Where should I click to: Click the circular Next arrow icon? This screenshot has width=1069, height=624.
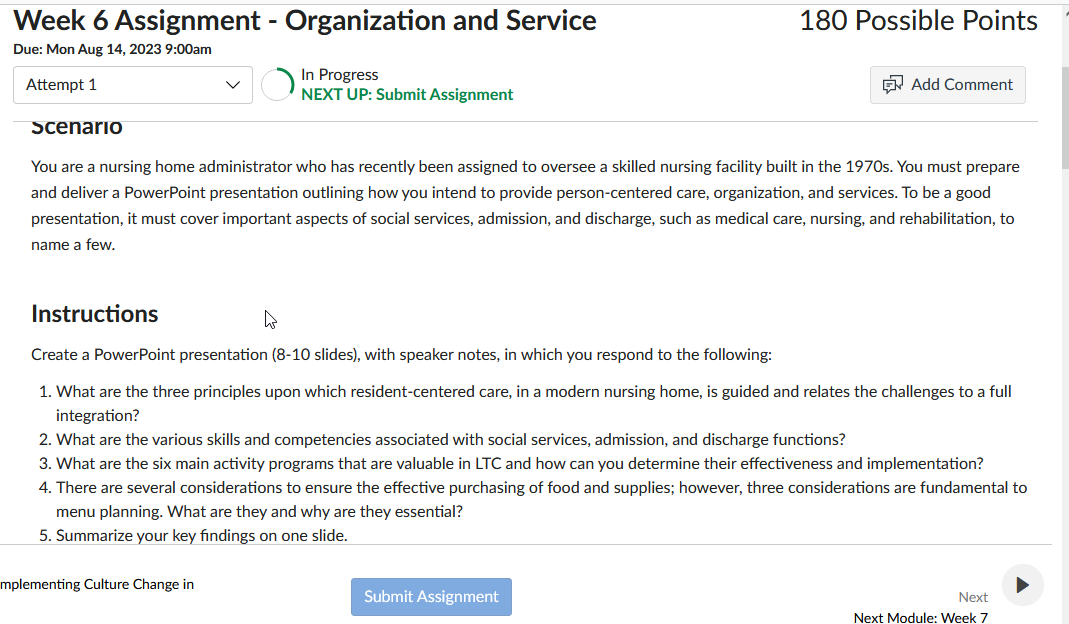(x=1022, y=584)
